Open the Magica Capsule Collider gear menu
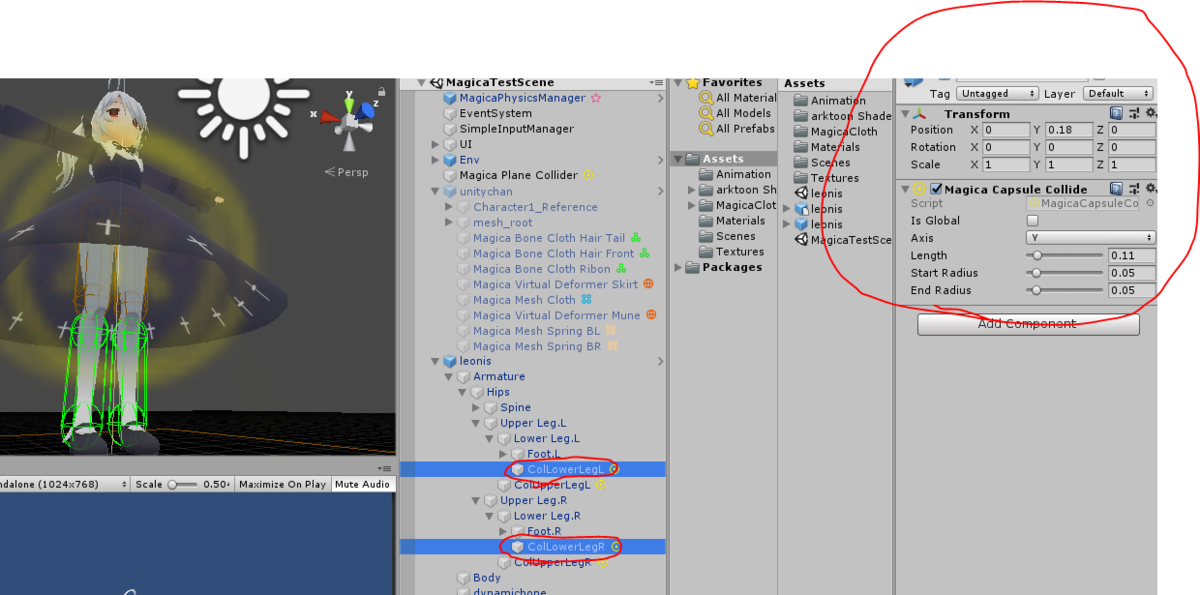The height and width of the screenshot is (595, 1200). pos(1150,189)
